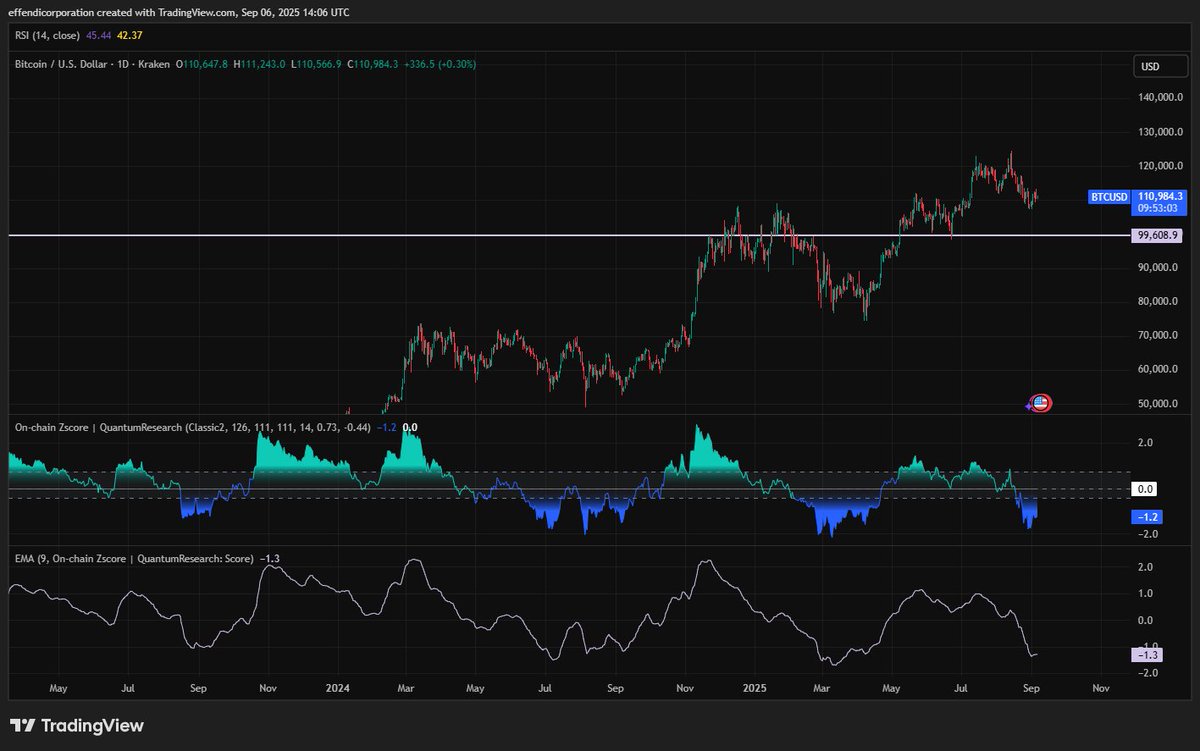Click the EMA (9, On-chain Zscore) legend
Image resolution: width=1200 pixels, height=751 pixels.
point(135,558)
